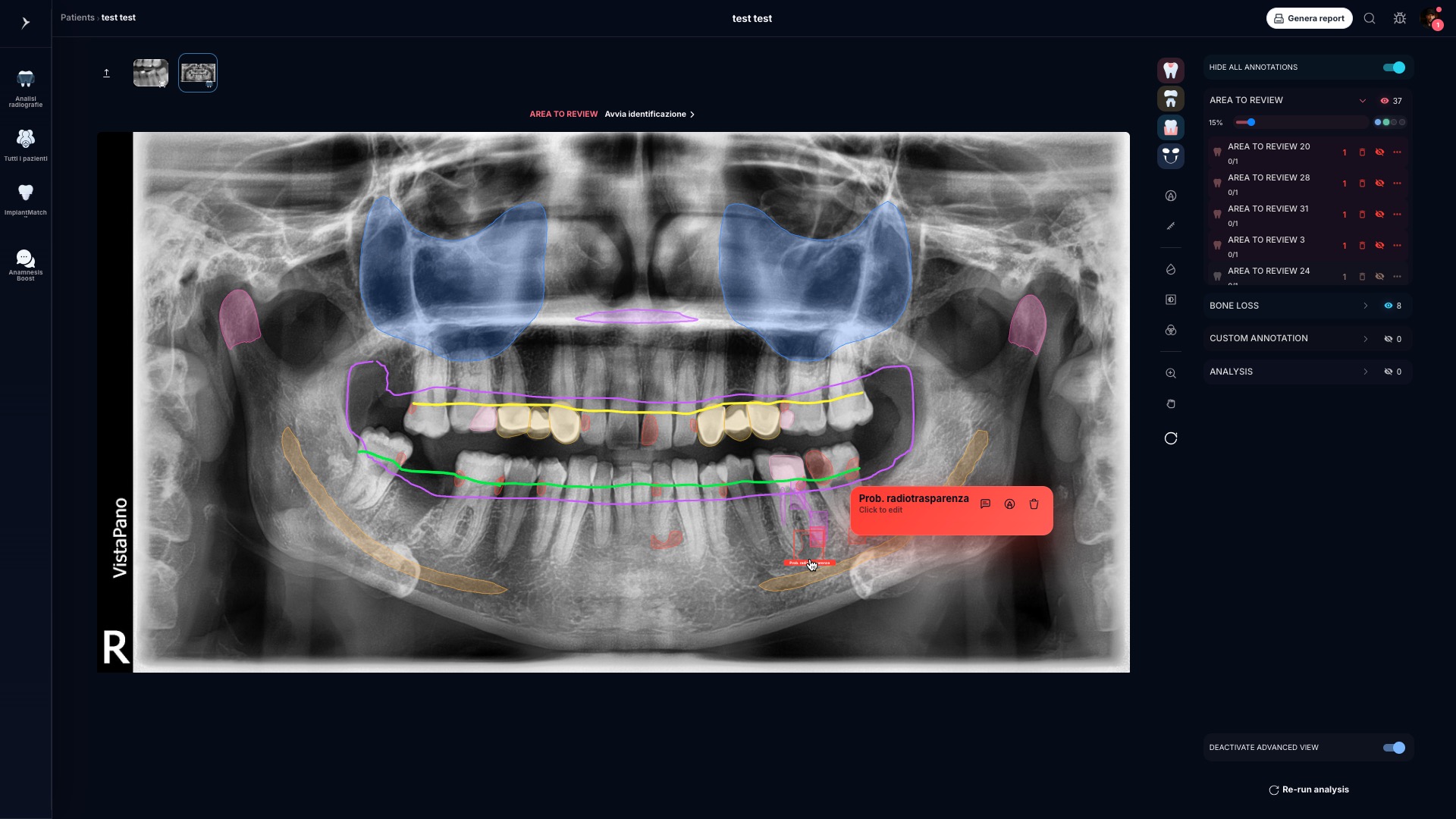The image size is (1456, 819).
Task: Open Analisi radiografie in the left sidebar
Action: tap(26, 88)
